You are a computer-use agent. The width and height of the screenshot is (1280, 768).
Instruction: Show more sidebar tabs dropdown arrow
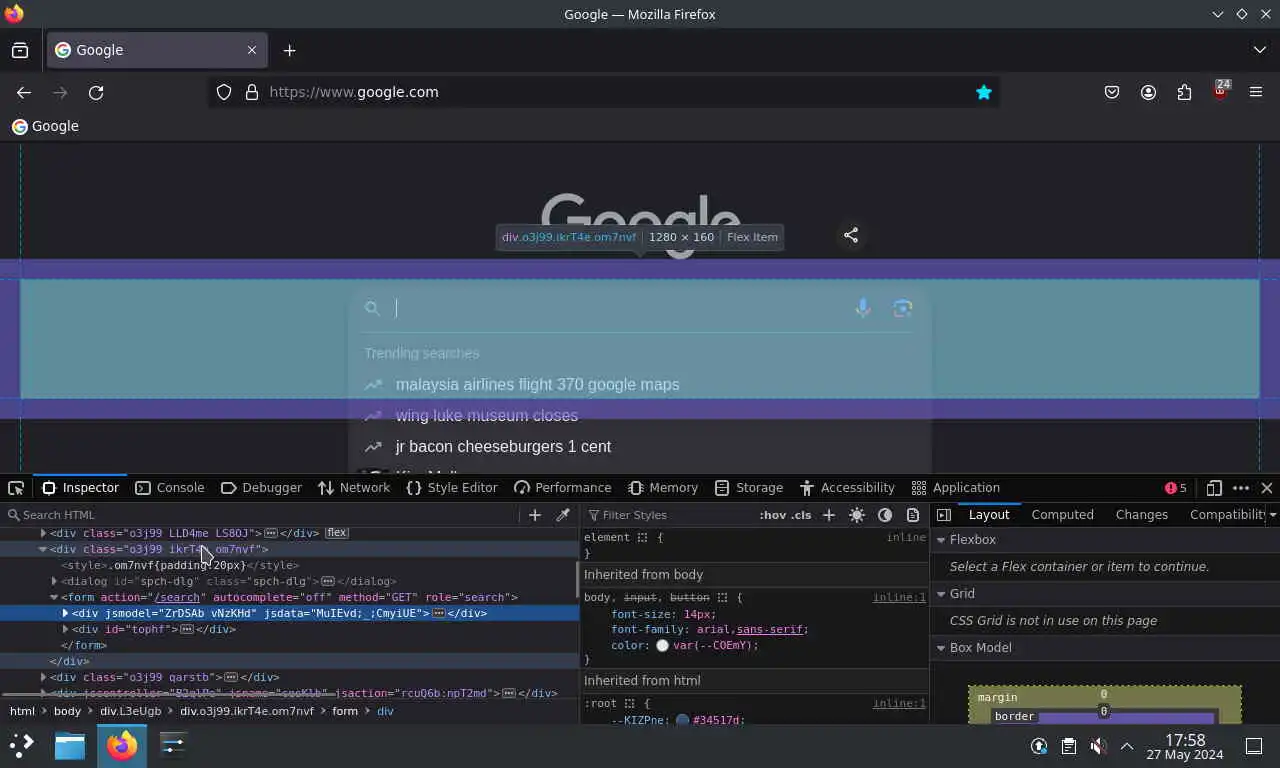tap(1272, 515)
